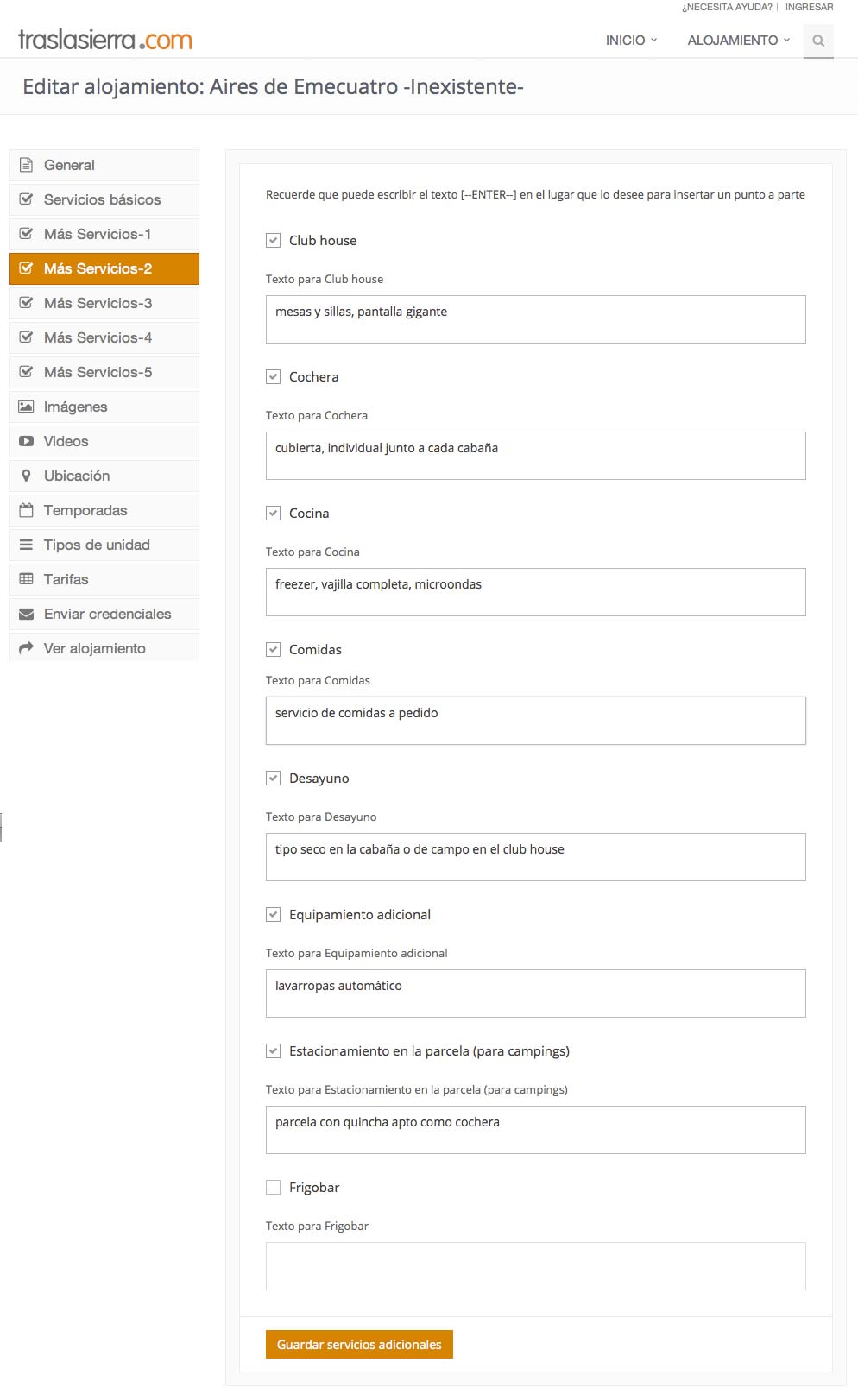Click the Imágenes picture icon
Screen dimensions: 858x1400
[26, 407]
